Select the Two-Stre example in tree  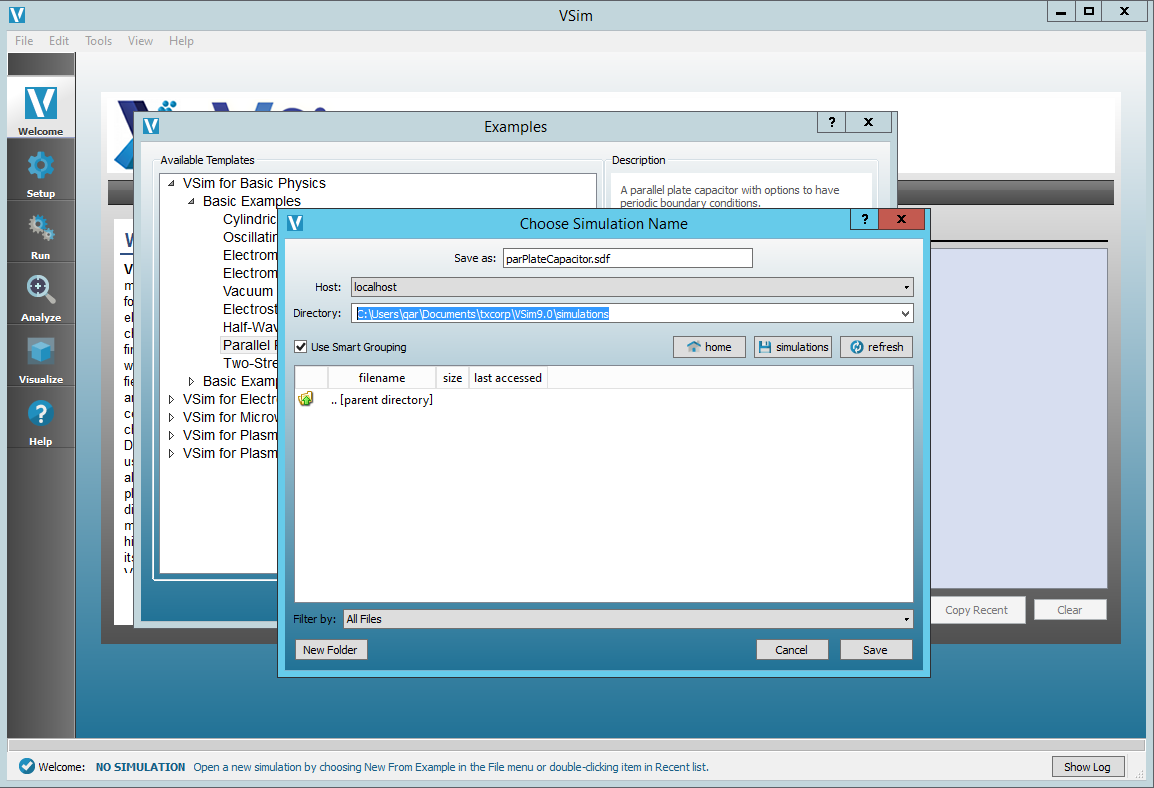249,363
